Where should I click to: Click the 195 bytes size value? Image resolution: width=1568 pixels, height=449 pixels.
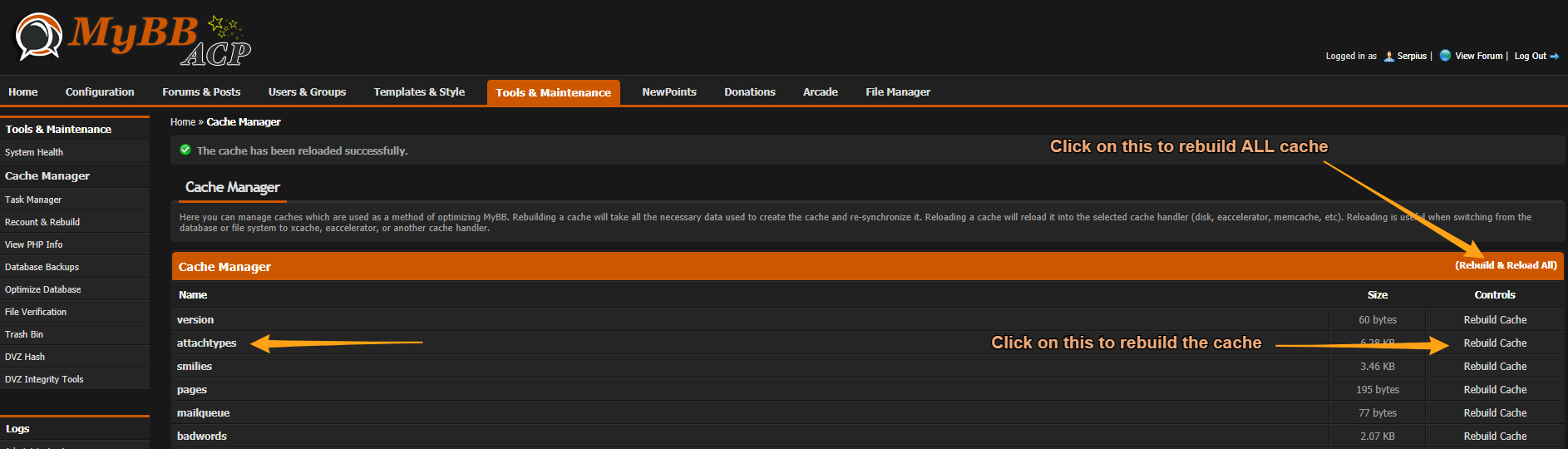pyautogui.click(x=1378, y=390)
